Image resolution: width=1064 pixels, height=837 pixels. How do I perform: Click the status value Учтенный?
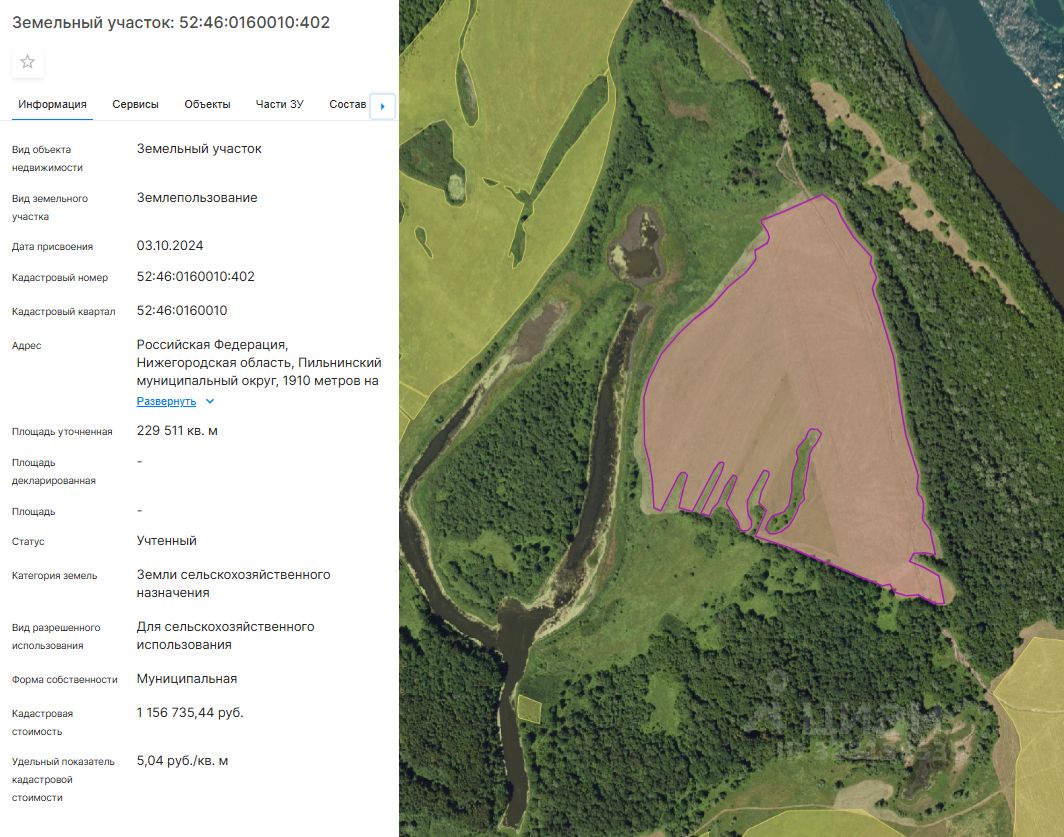pos(166,540)
